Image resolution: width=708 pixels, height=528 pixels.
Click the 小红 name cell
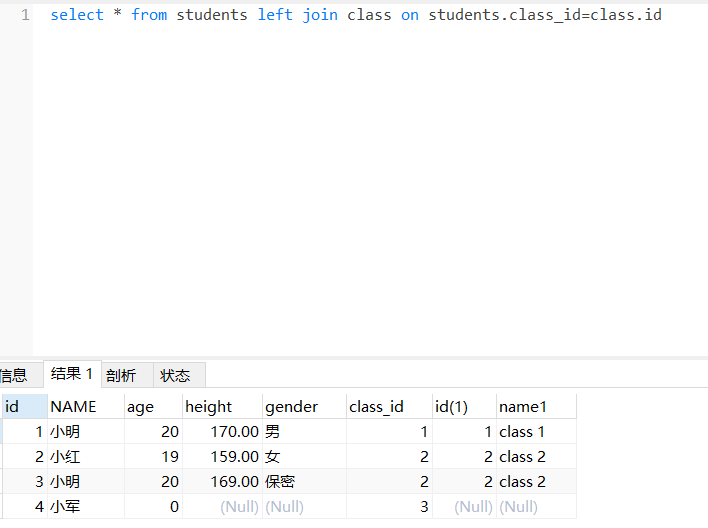pos(66,456)
